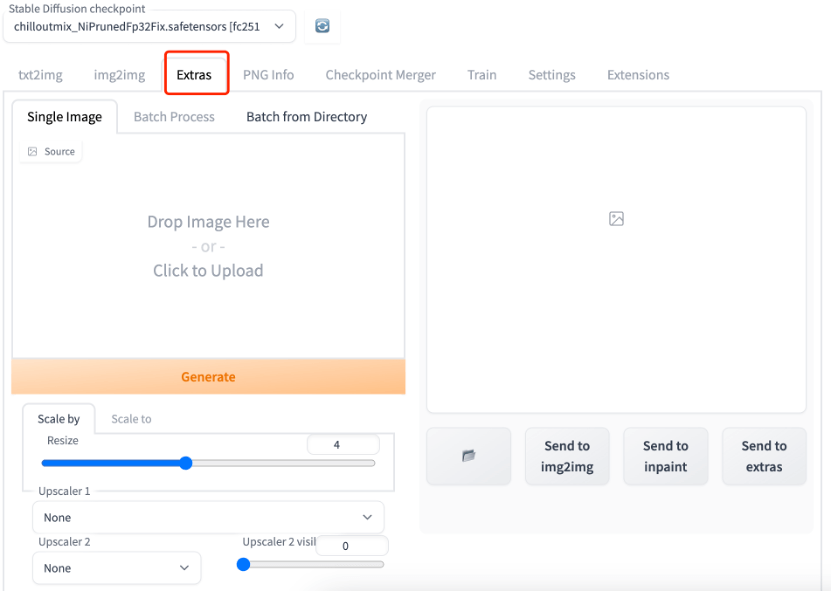Viewport: 832px width, 592px height.
Task: Switch to Batch Process tab
Action: point(174,117)
